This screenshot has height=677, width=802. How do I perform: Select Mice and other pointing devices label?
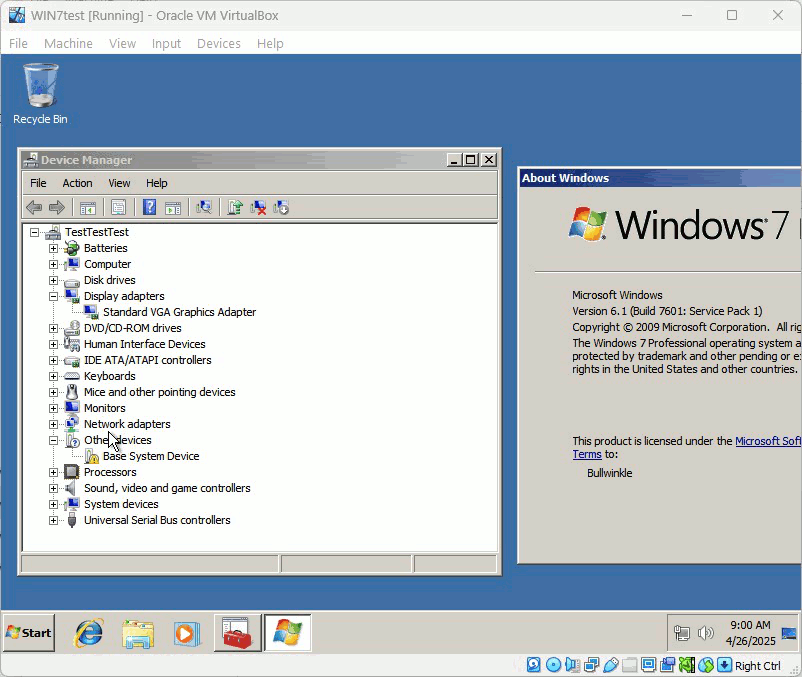pyautogui.click(x=160, y=392)
